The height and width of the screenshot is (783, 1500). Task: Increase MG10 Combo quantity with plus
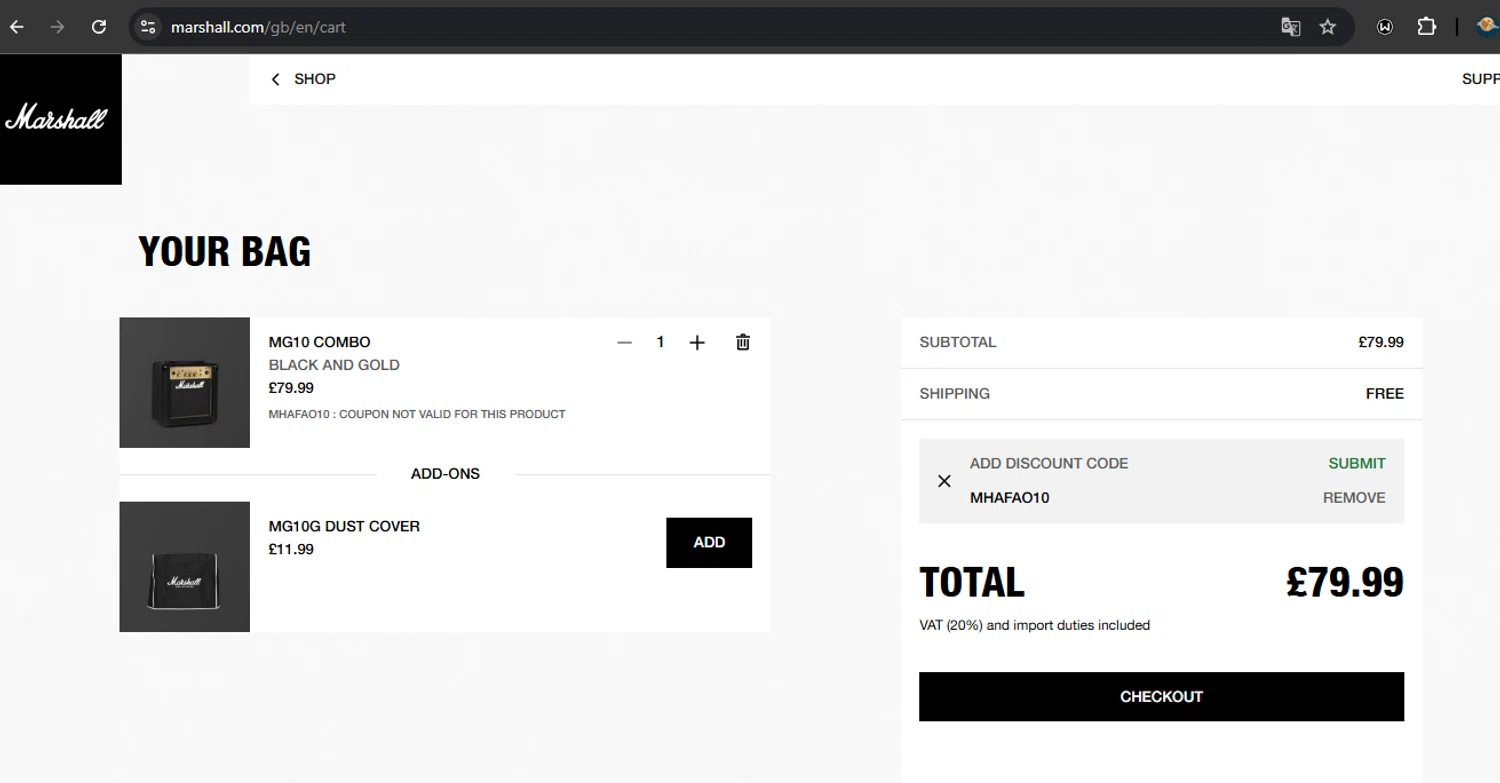click(697, 342)
